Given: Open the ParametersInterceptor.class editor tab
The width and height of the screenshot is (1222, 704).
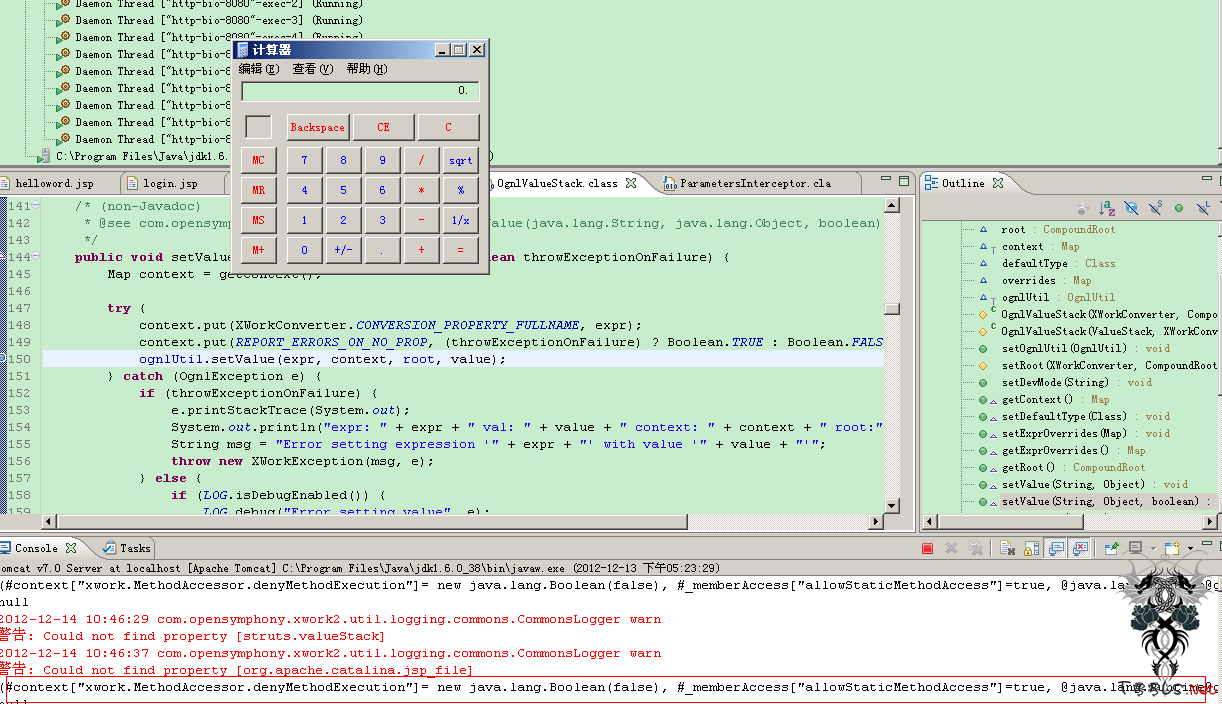Looking at the screenshot, I should 755,183.
